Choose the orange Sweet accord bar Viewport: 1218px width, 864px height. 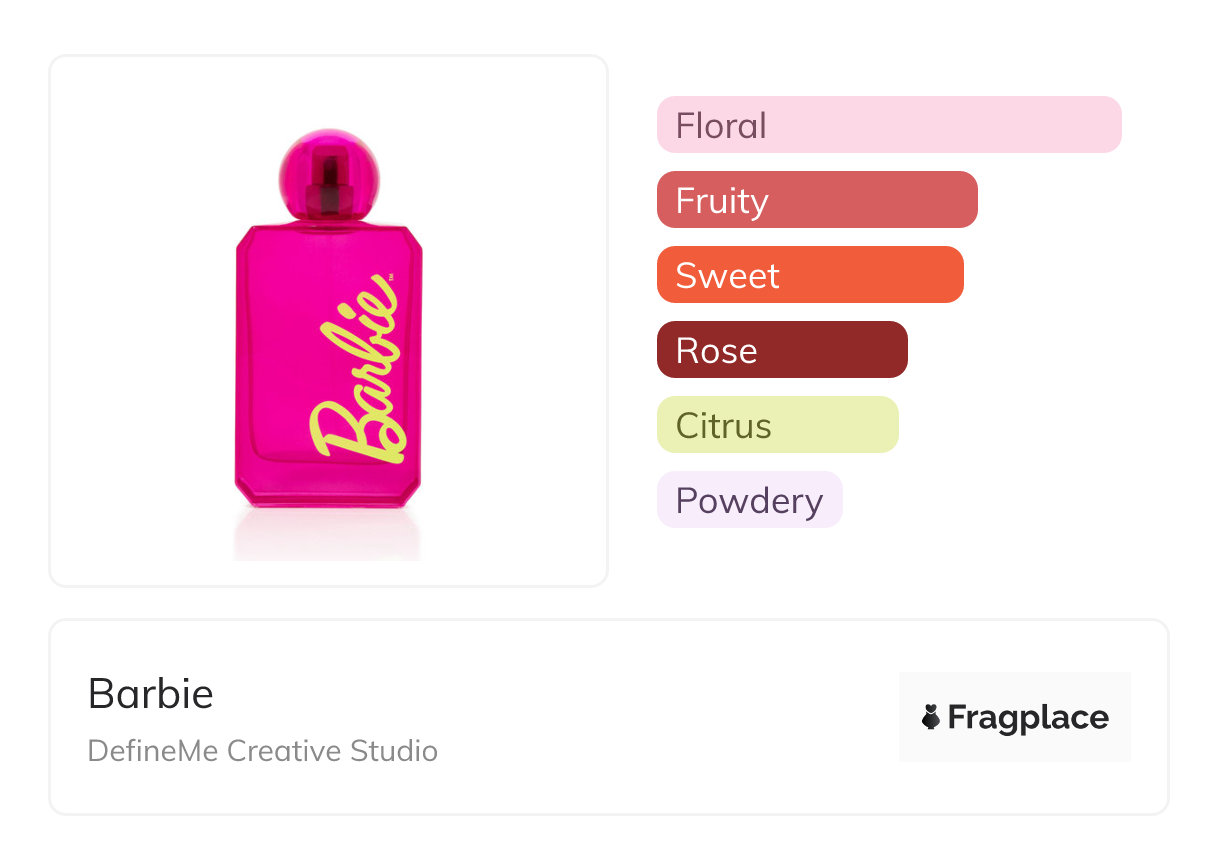(809, 275)
